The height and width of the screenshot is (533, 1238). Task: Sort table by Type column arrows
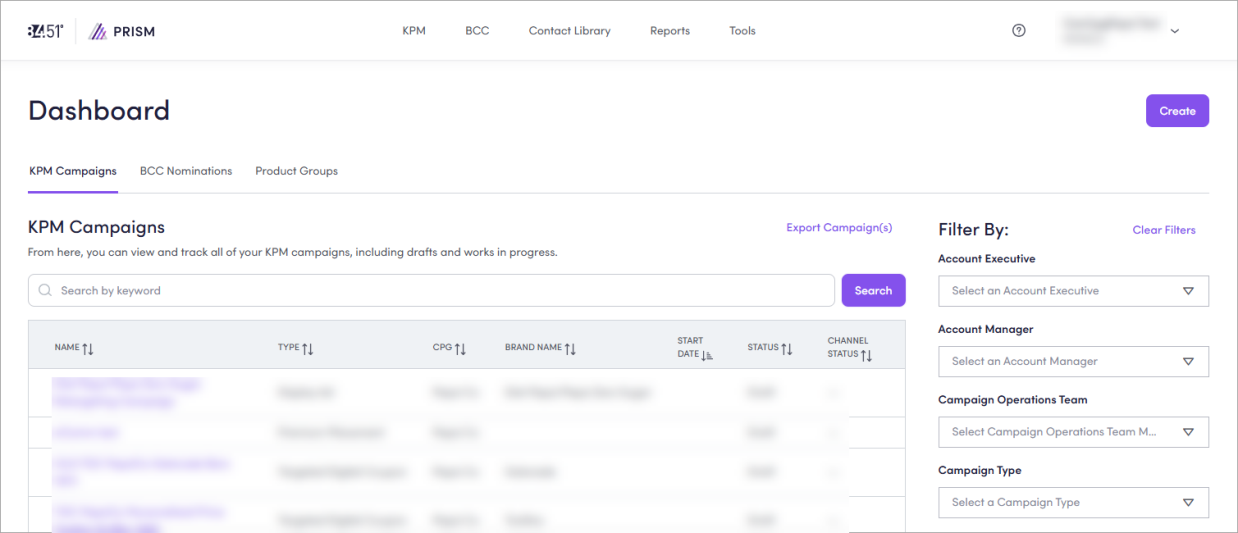308,348
